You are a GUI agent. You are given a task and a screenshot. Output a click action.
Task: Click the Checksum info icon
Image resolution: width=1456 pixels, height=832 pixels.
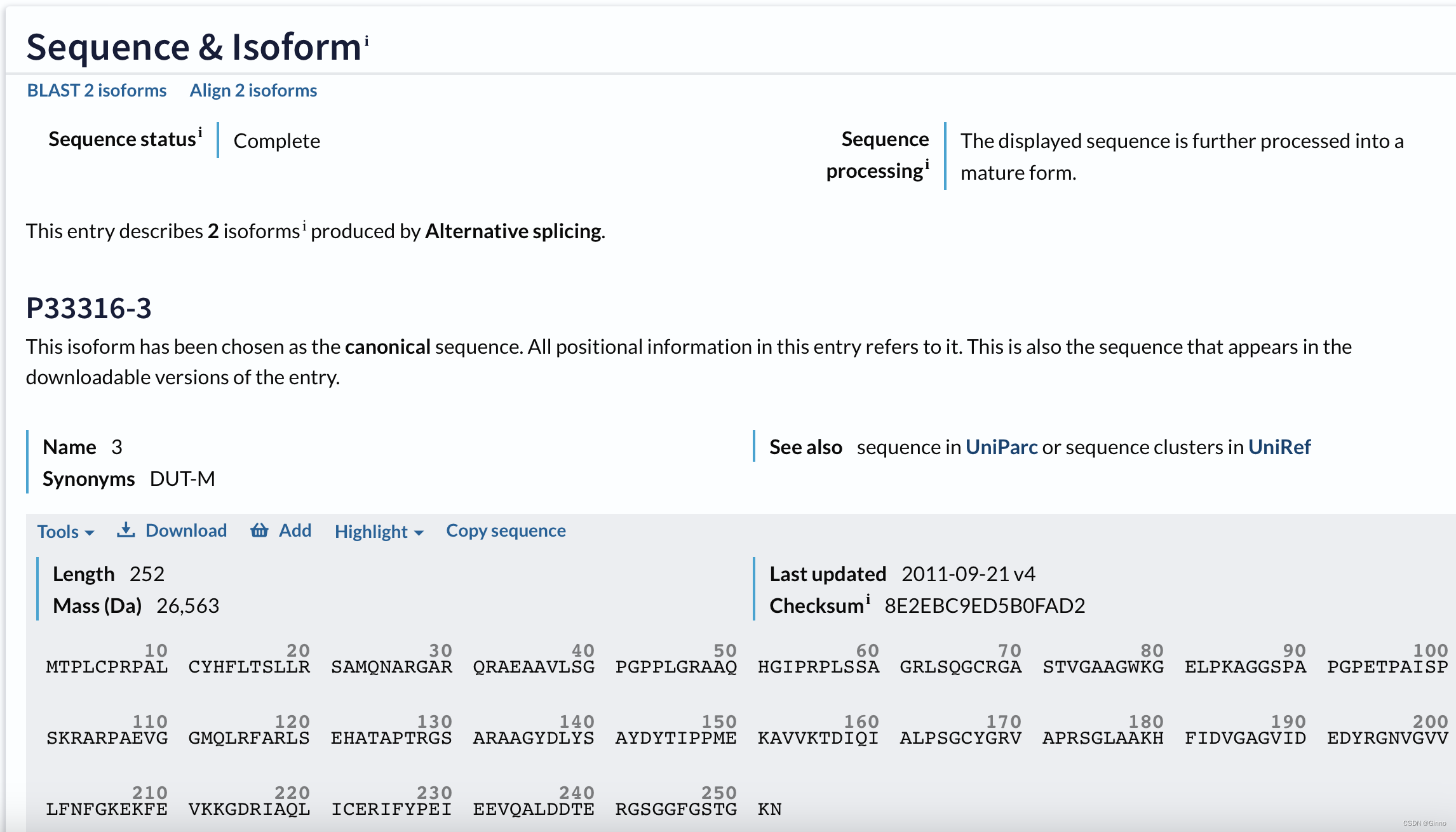click(x=868, y=599)
